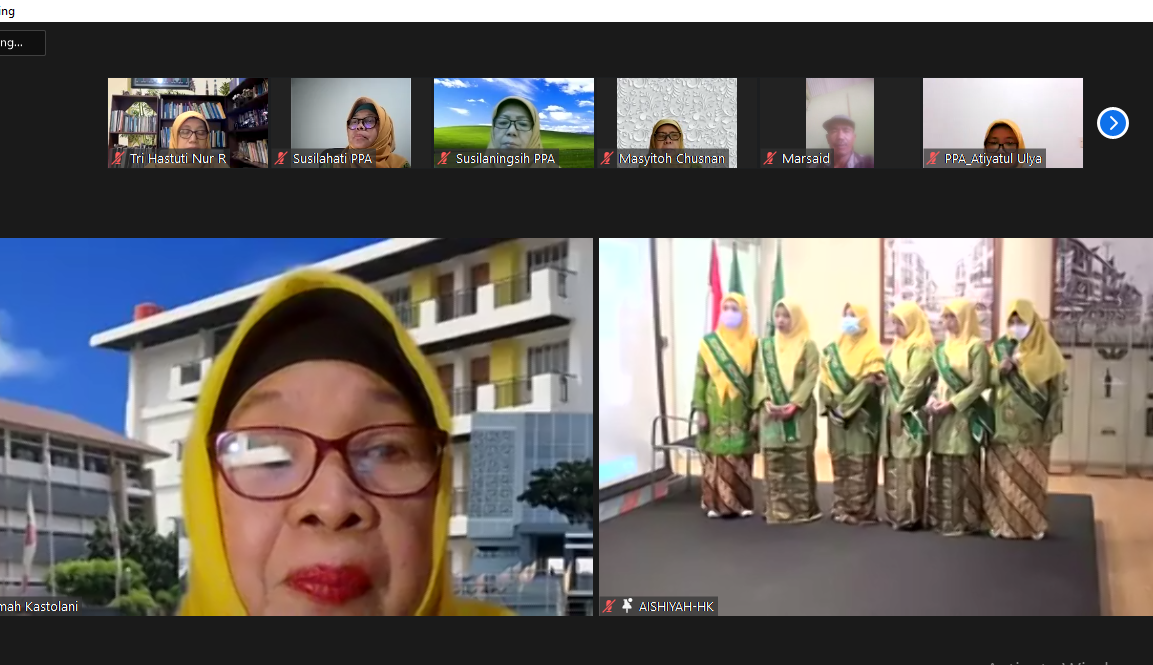This screenshot has width=1153, height=665.
Task: Click the Kastolani name label on main video
Action: coord(40,606)
